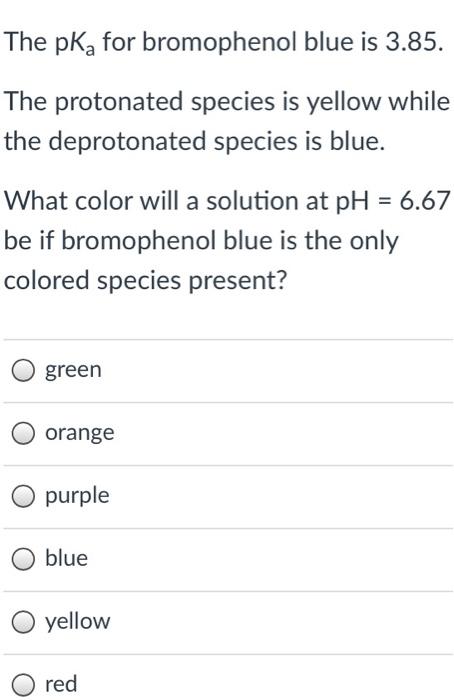Click the 'blue' answer label text

(67, 558)
